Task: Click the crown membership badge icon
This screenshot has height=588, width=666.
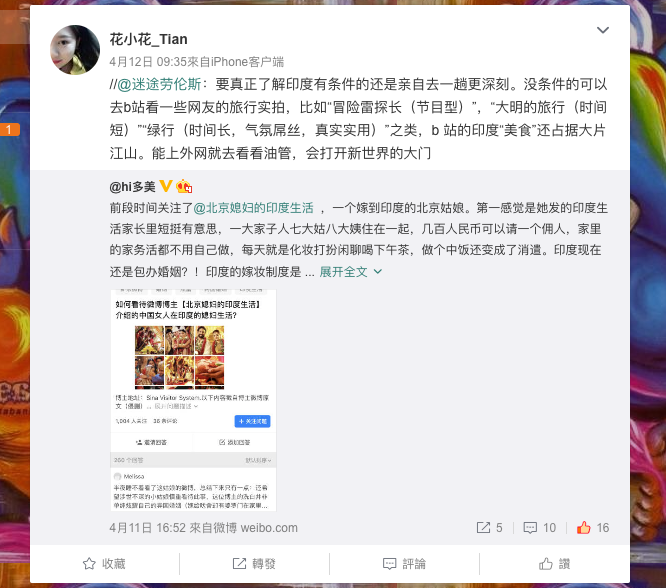Action: tap(184, 186)
